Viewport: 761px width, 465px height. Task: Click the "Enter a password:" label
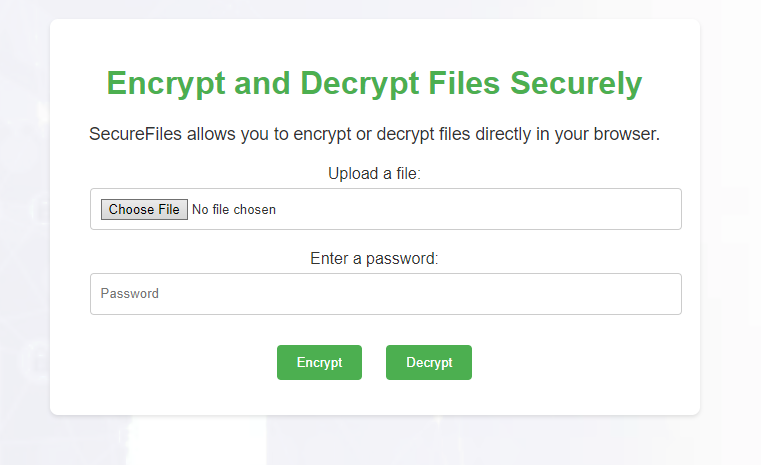375,258
